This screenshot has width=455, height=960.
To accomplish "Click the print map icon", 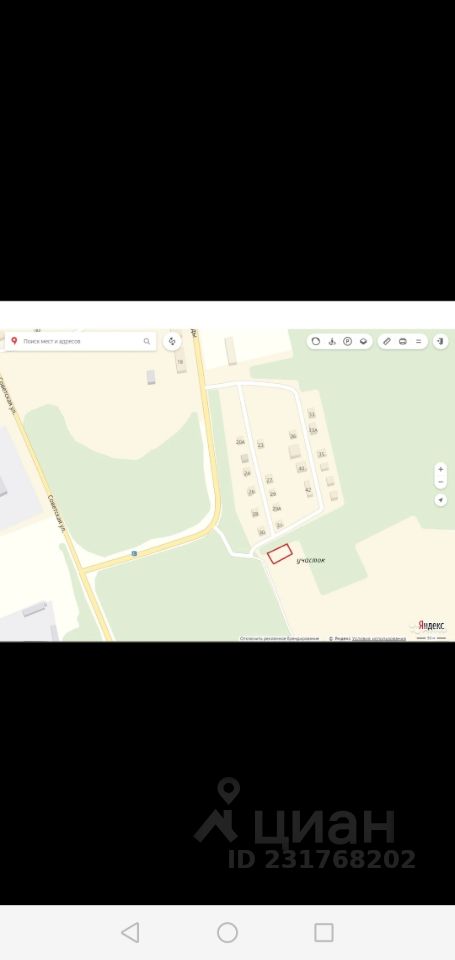I will point(402,342).
